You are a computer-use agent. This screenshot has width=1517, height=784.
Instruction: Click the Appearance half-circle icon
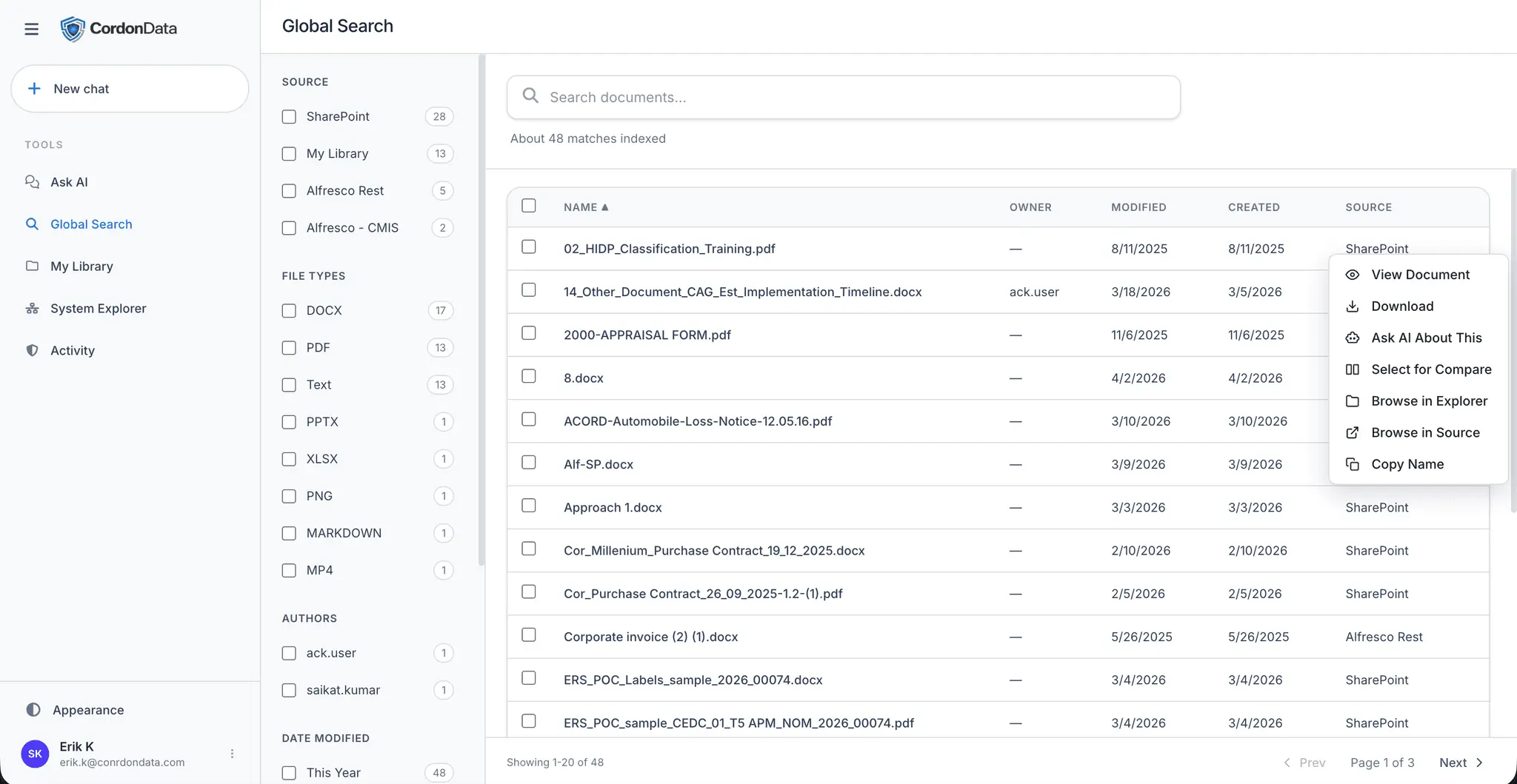[x=33, y=710]
